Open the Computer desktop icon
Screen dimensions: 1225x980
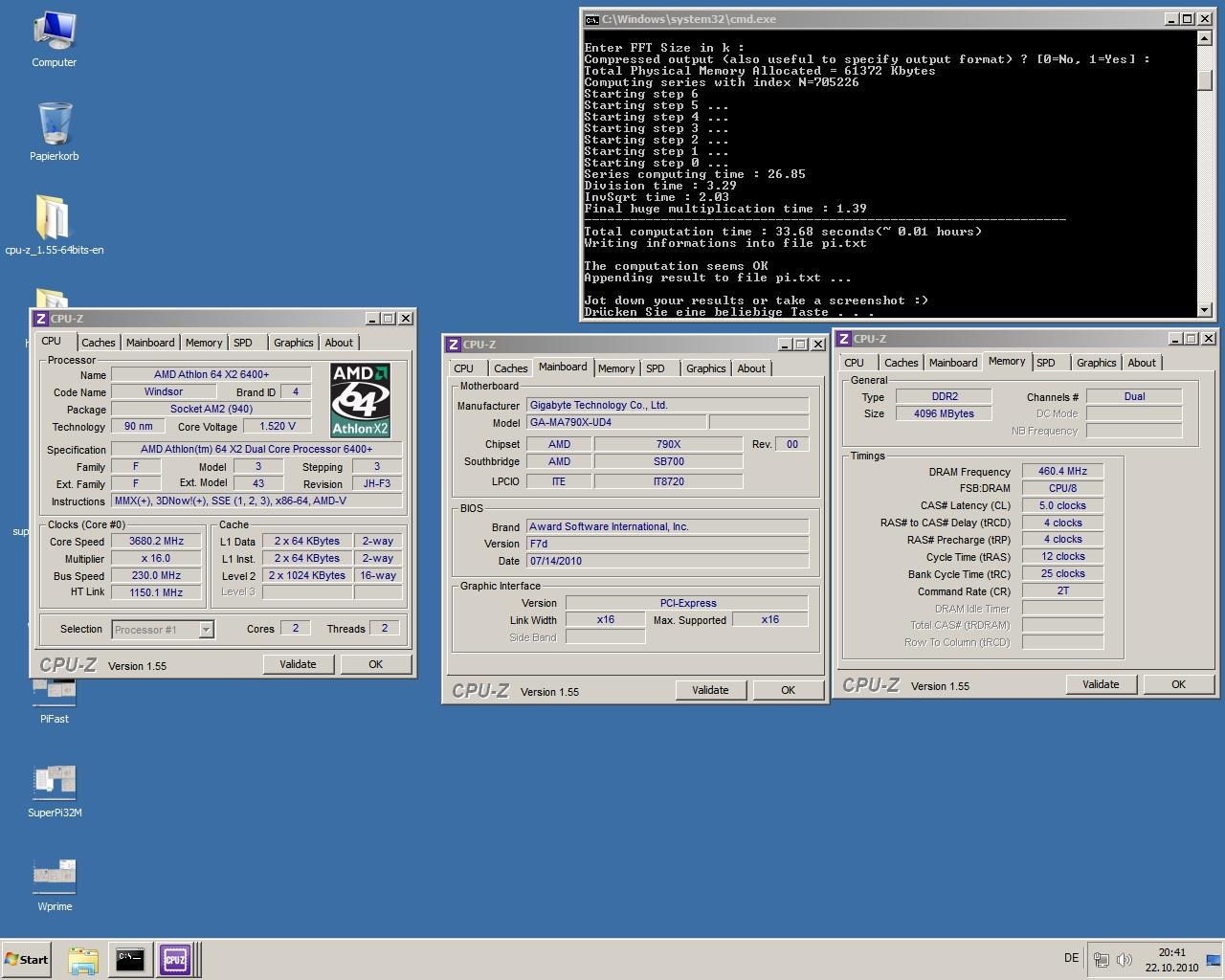(54, 39)
